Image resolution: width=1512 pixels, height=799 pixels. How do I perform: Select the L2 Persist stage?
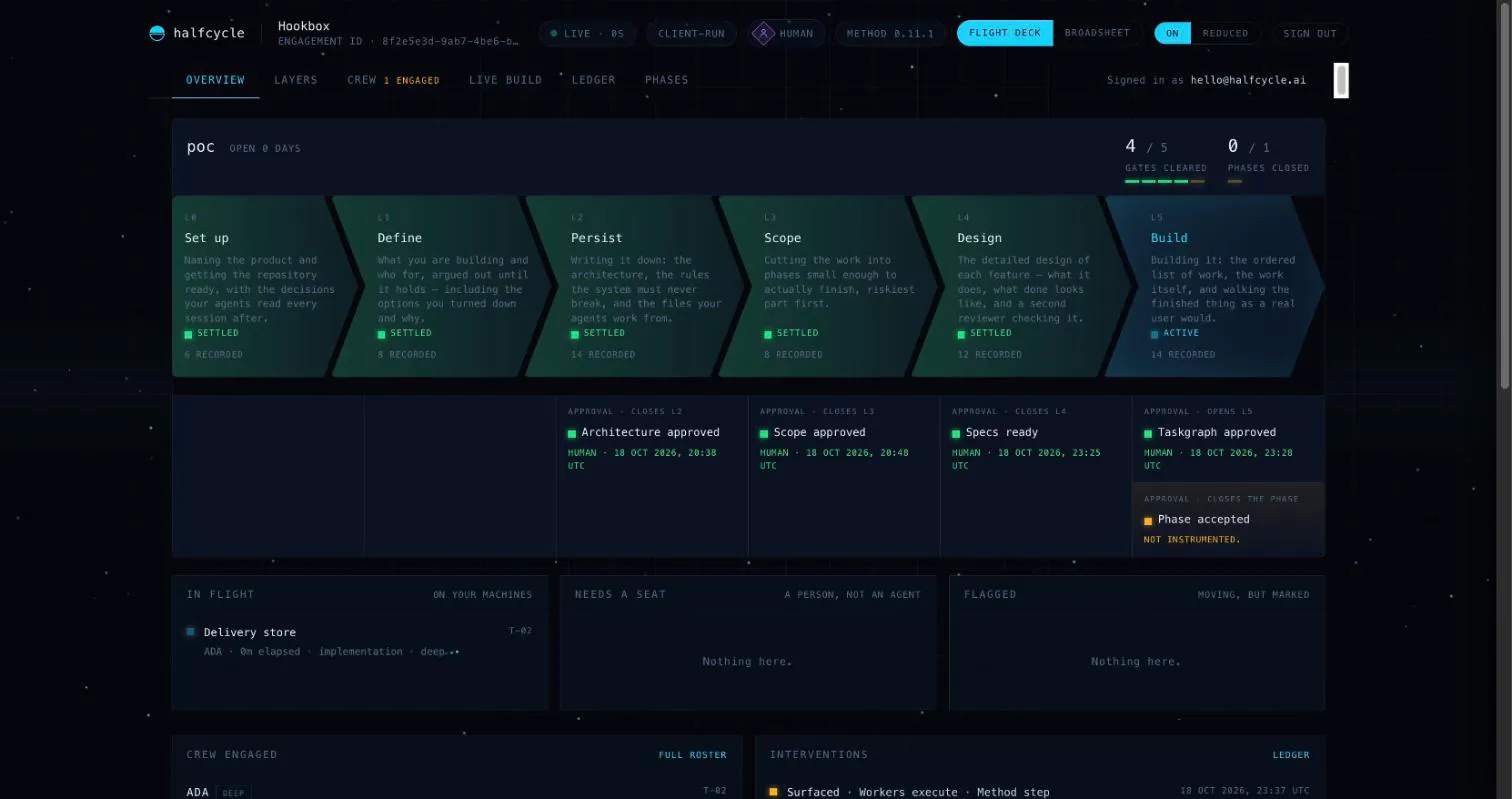(635, 286)
